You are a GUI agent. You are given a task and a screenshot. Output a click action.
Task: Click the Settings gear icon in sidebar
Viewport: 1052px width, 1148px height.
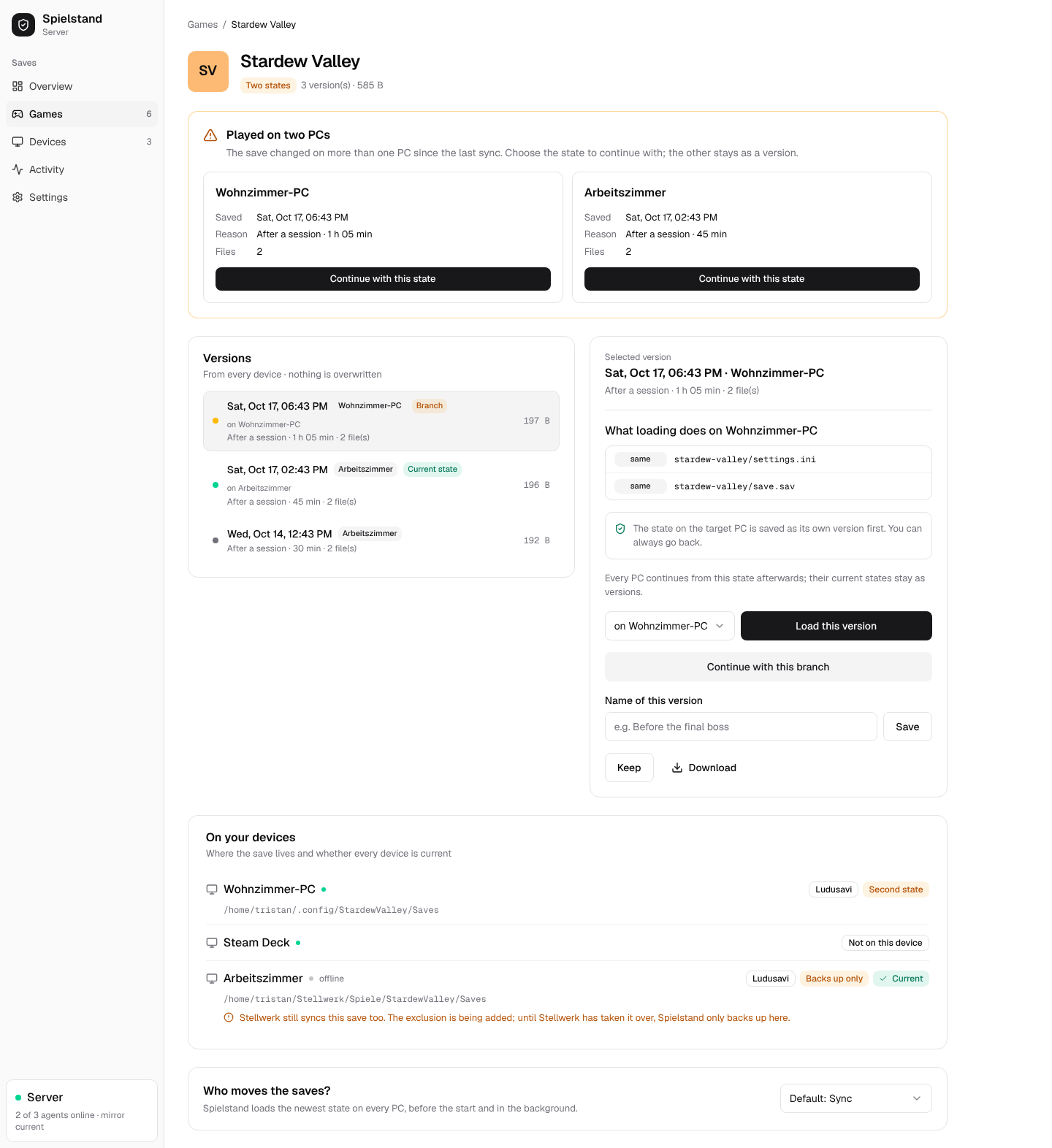pyautogui.click(x=18, y=197)
